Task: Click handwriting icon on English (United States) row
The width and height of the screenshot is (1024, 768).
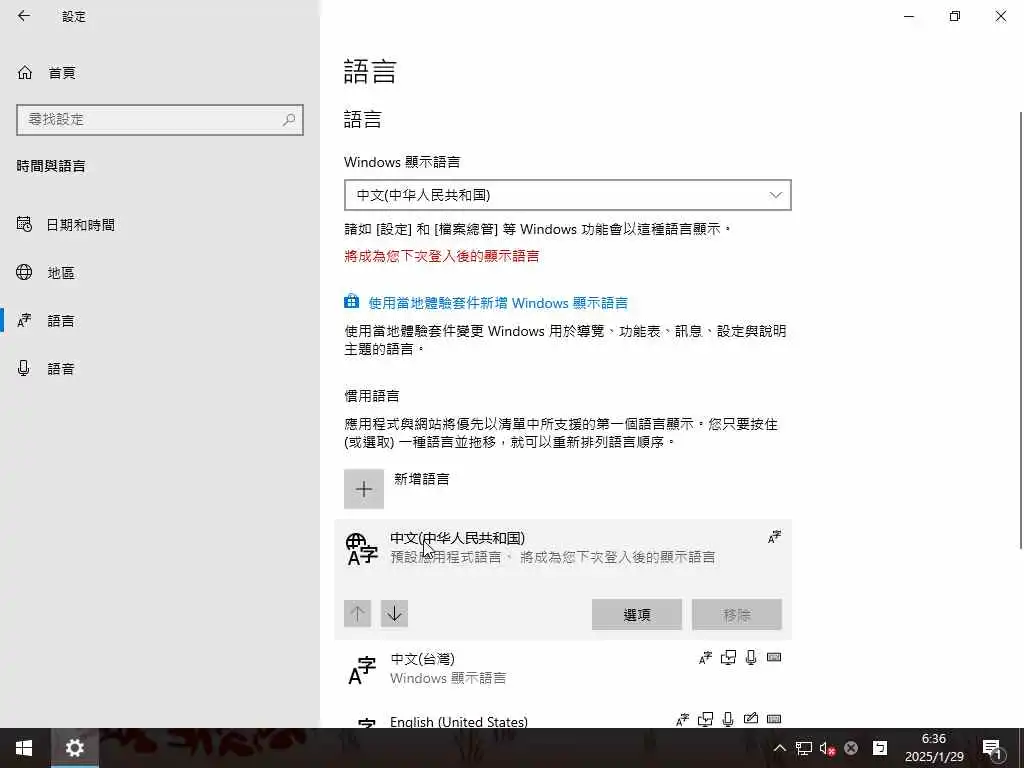Action: (x=751, y=718)
